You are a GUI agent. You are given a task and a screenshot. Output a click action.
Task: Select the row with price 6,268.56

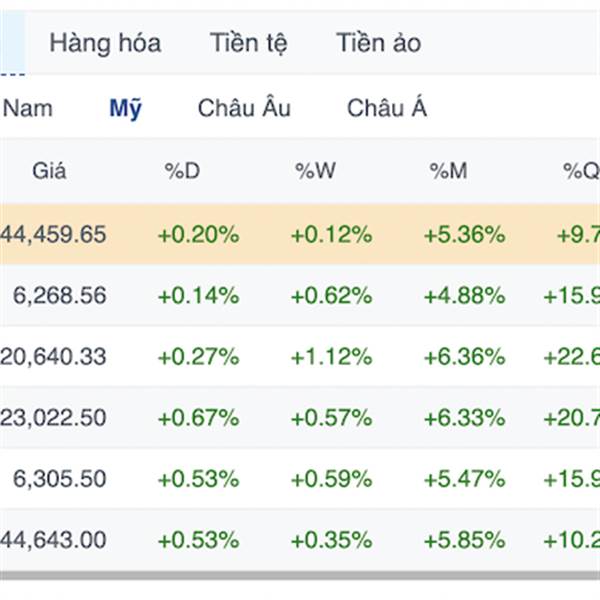coord(300,295)
